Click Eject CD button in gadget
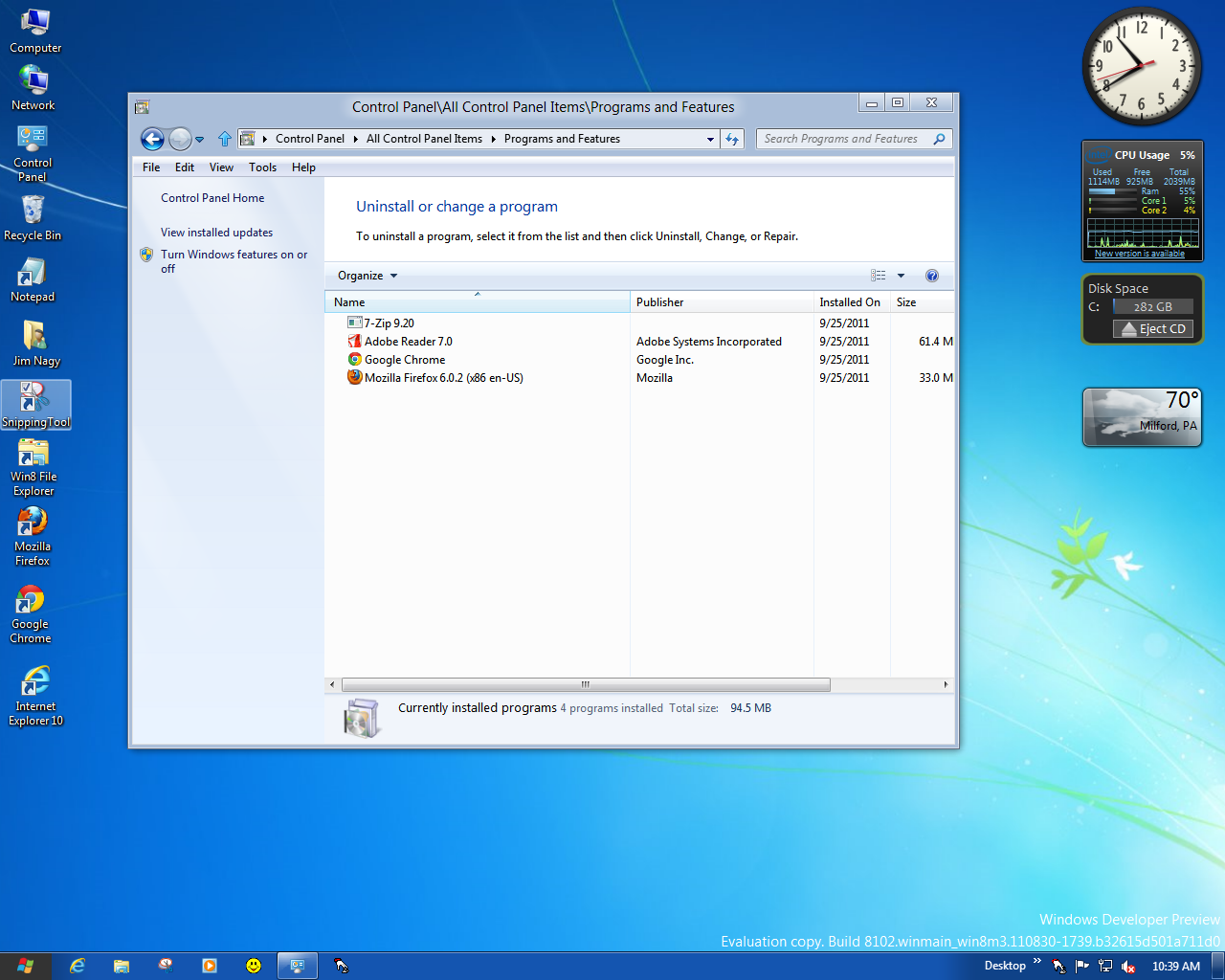This screenshot has height=980, width=1225. [x=1153, y=329]
